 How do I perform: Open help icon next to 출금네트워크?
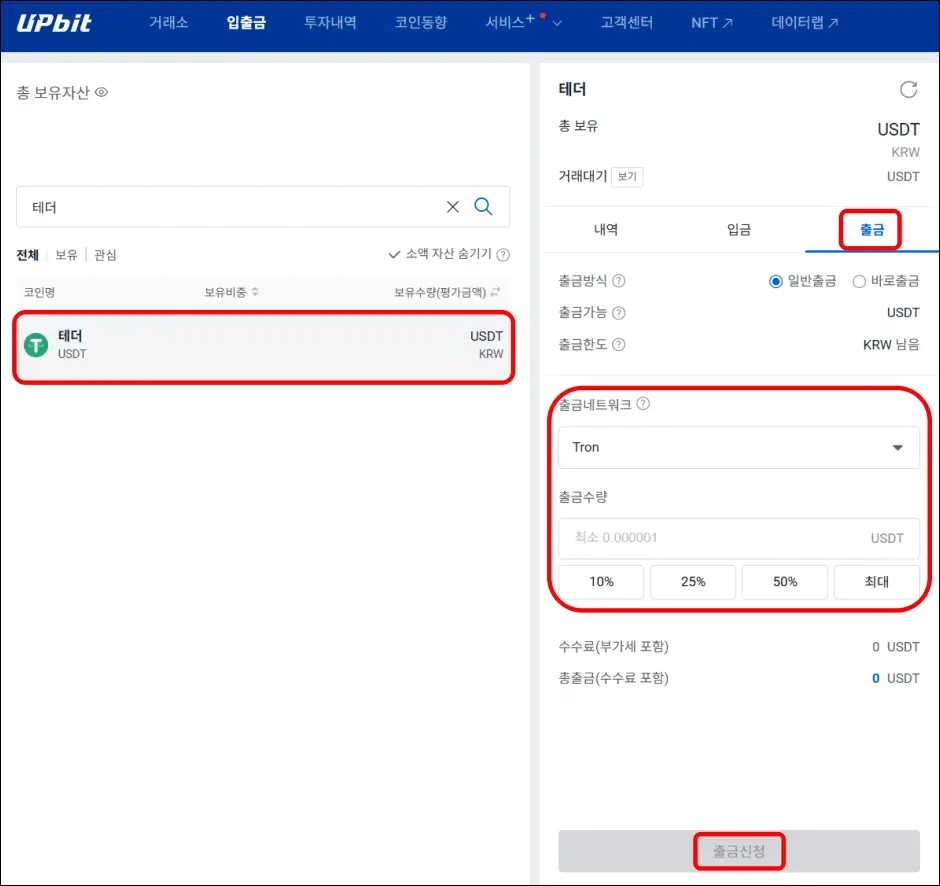pyautogui.click(x=643, y=403)
